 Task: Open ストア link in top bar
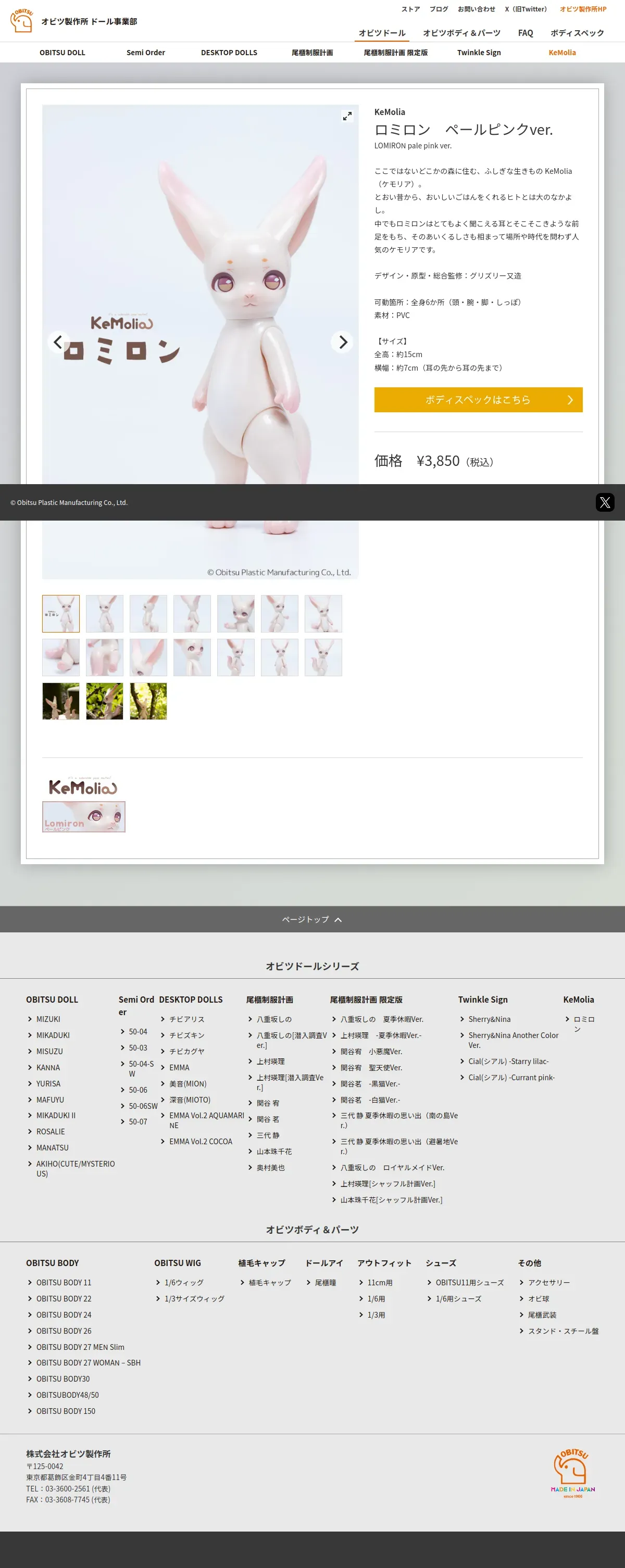410,9
